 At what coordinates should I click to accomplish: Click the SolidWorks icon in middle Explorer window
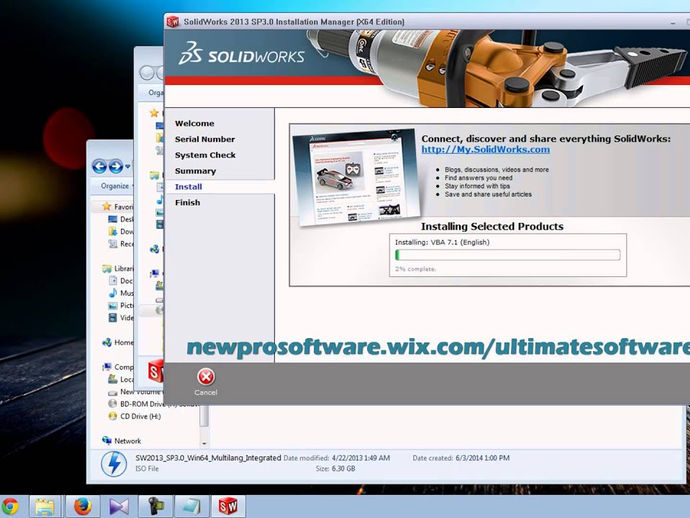[x=156, y=371]
